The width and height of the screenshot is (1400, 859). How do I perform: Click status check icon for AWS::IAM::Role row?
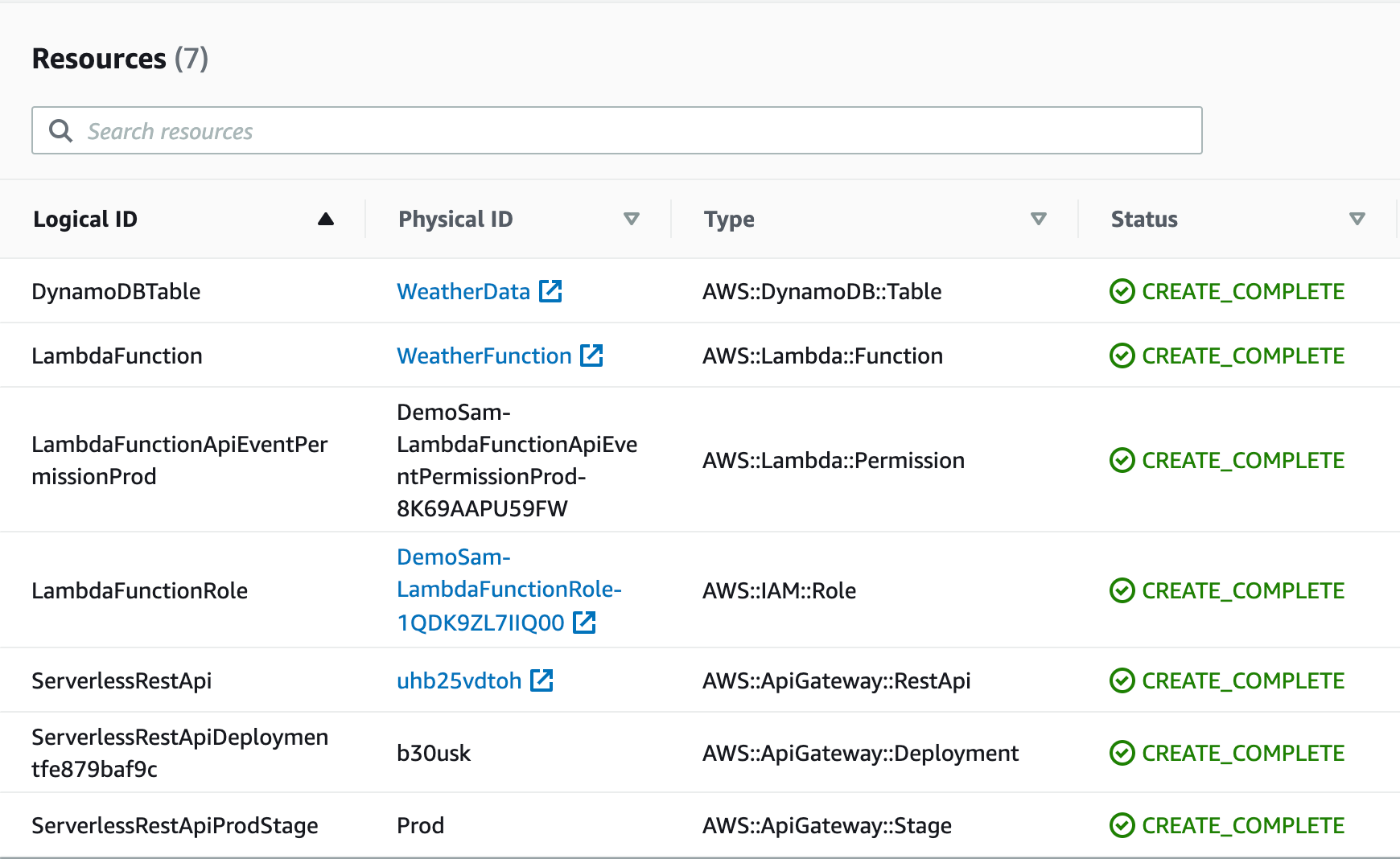coord(1122,590)
